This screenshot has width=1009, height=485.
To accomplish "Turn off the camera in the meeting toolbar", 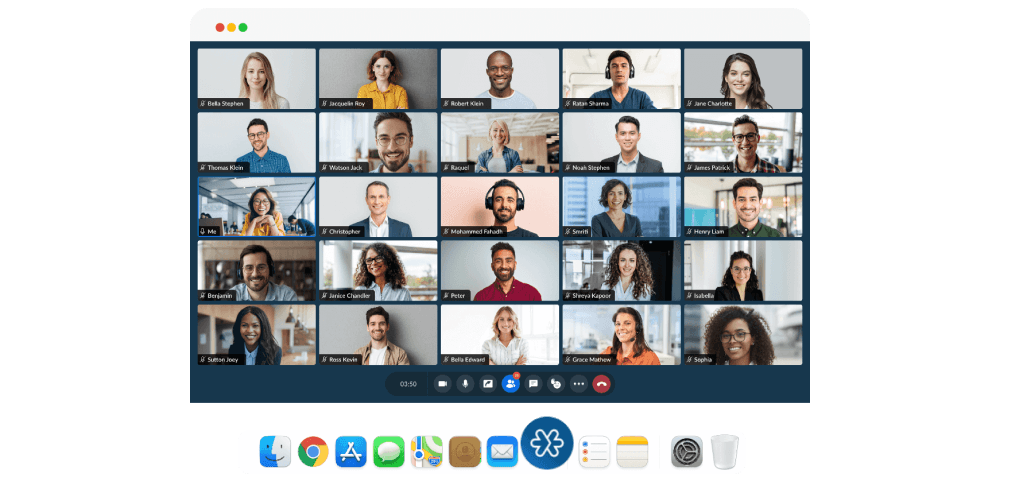I will 442,384.
